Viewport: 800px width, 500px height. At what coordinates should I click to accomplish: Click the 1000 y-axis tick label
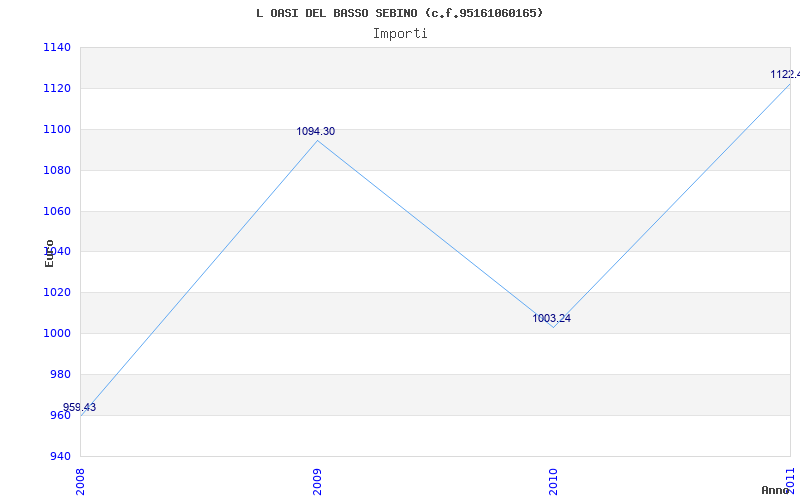pos(57,333)
